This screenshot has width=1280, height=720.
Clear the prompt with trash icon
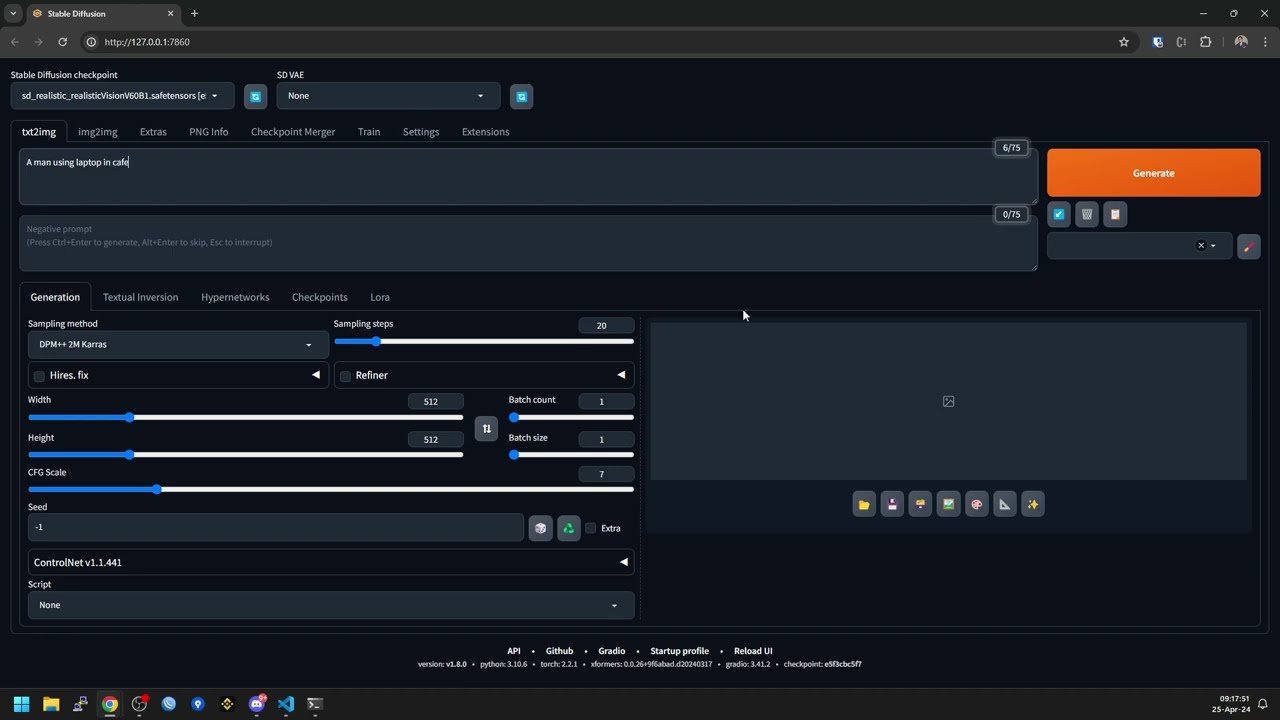1087,214
